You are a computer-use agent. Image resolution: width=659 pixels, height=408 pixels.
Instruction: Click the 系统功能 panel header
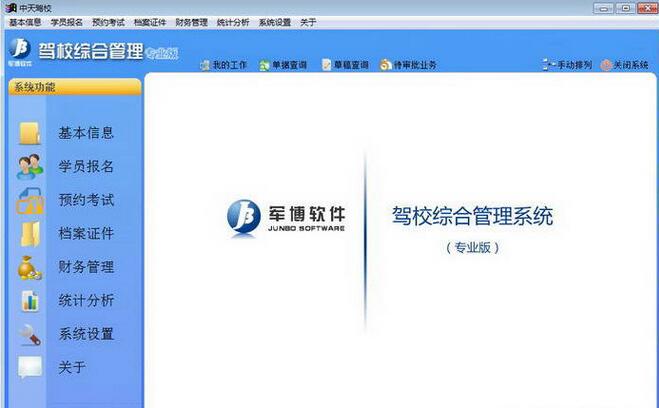tap(75, 87)
